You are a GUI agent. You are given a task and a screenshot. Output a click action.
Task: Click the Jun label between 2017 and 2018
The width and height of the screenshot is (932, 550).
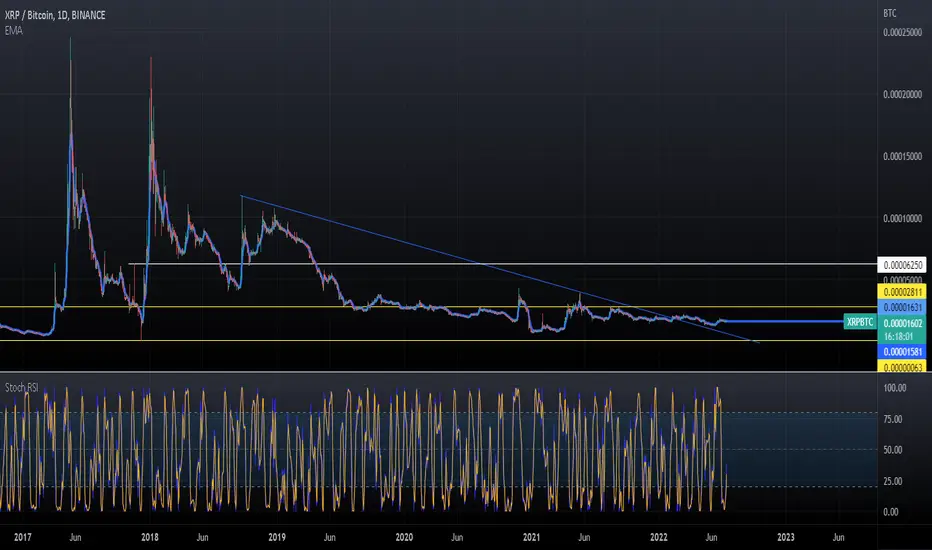(75, 537)
